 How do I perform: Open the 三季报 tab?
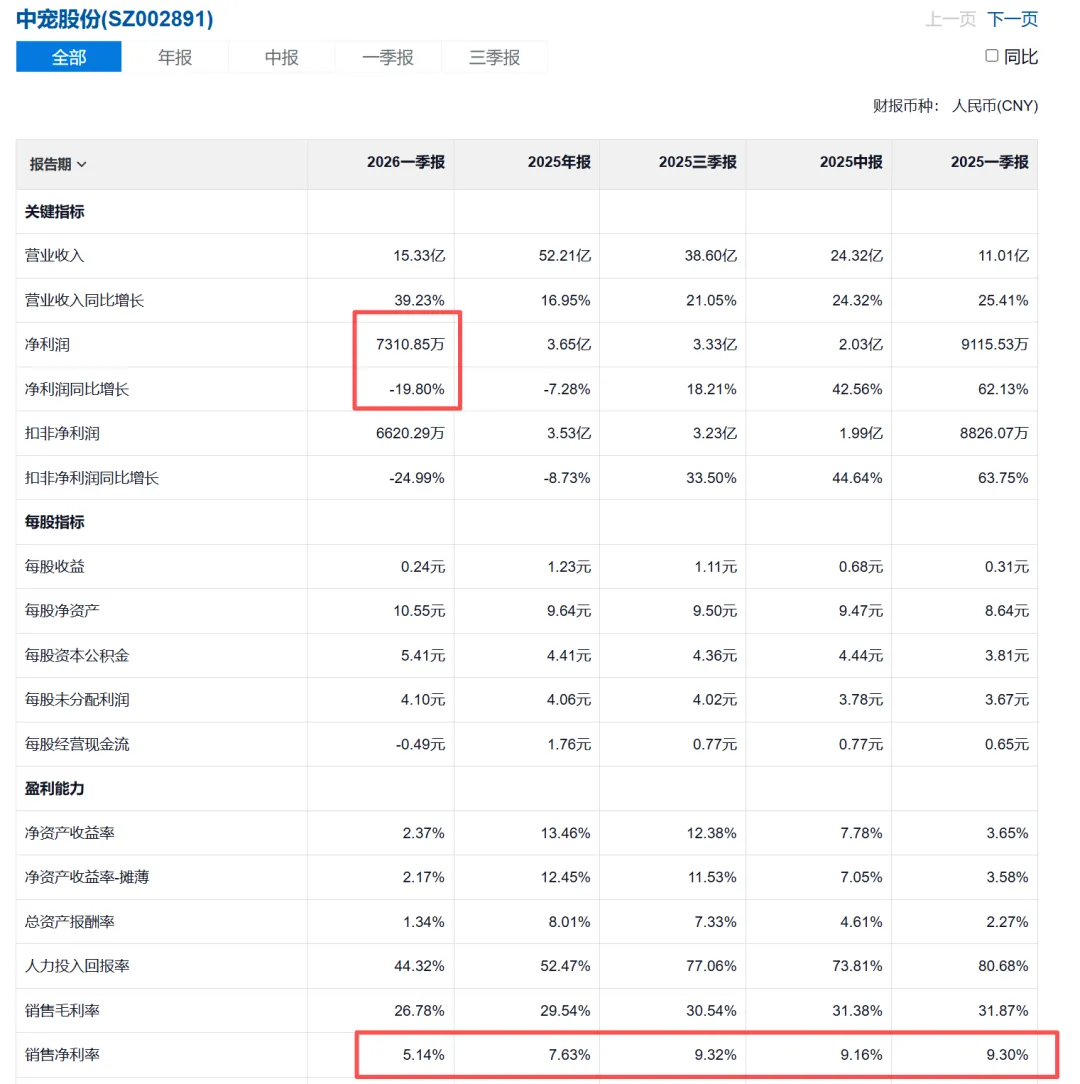(494, 57)
